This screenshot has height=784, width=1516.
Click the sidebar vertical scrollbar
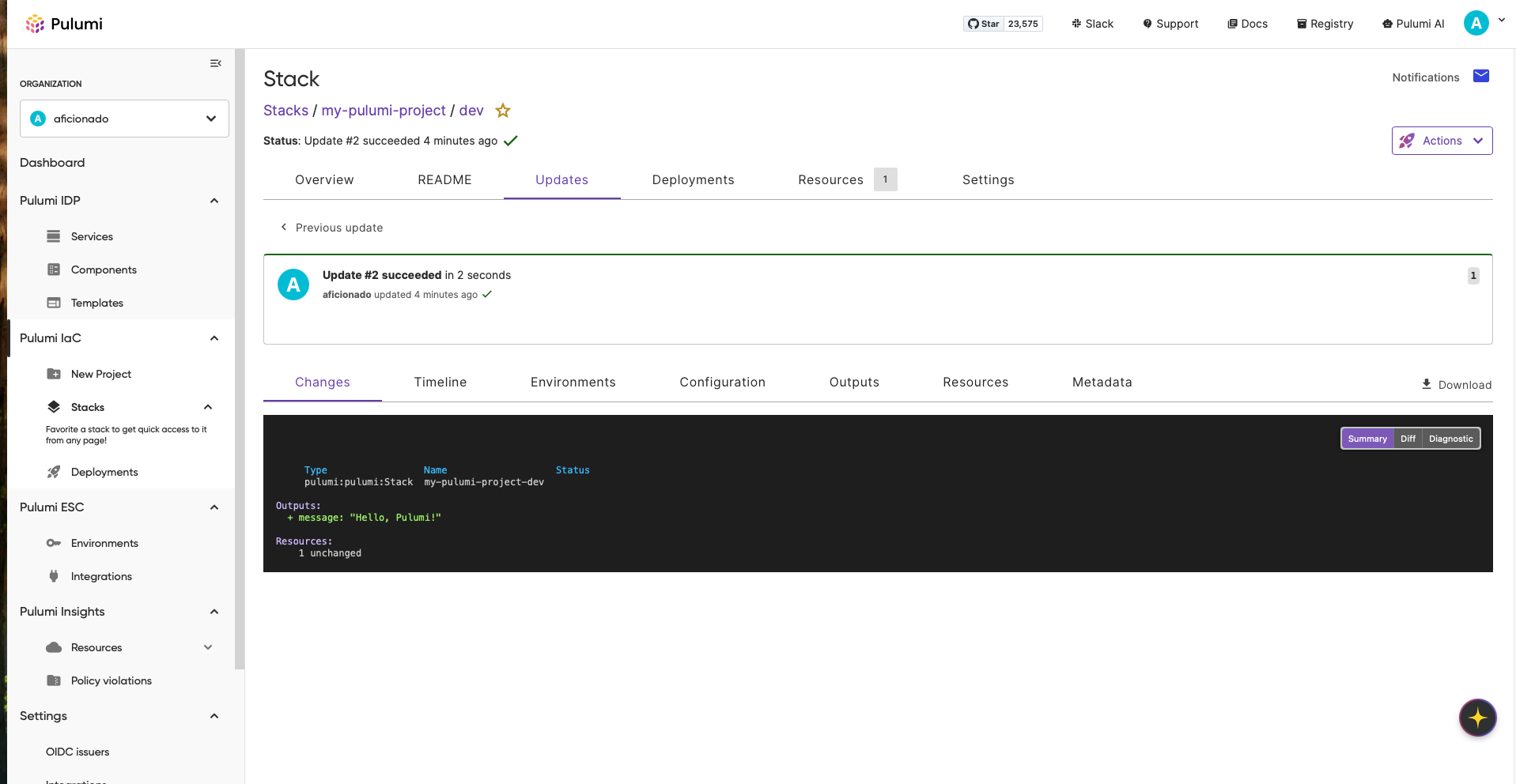click(240, 360)
